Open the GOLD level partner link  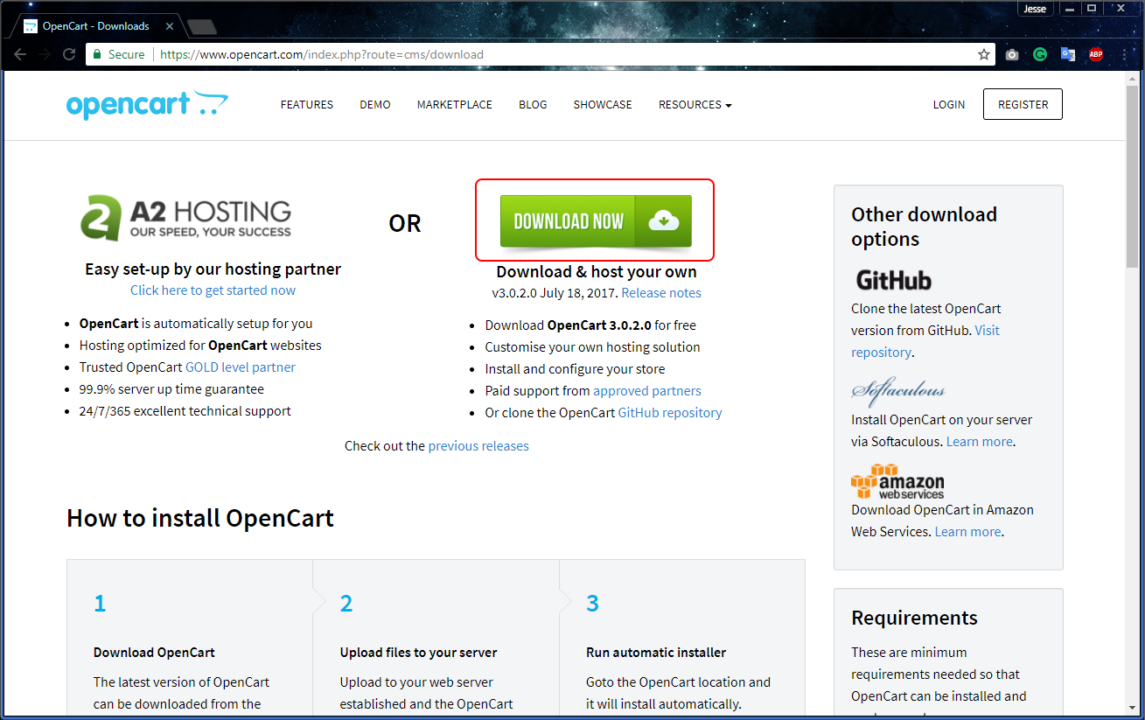(x=240, y=367)
